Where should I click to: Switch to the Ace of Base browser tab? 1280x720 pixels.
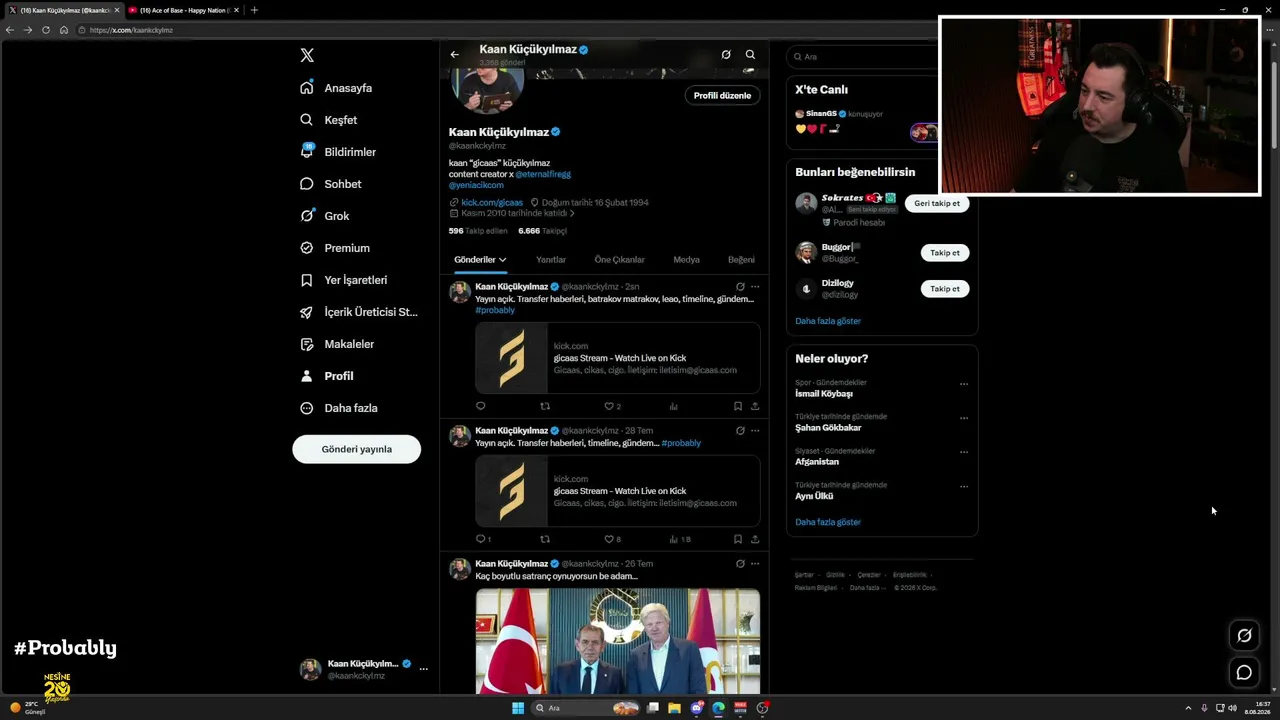(x=183, y=10)
